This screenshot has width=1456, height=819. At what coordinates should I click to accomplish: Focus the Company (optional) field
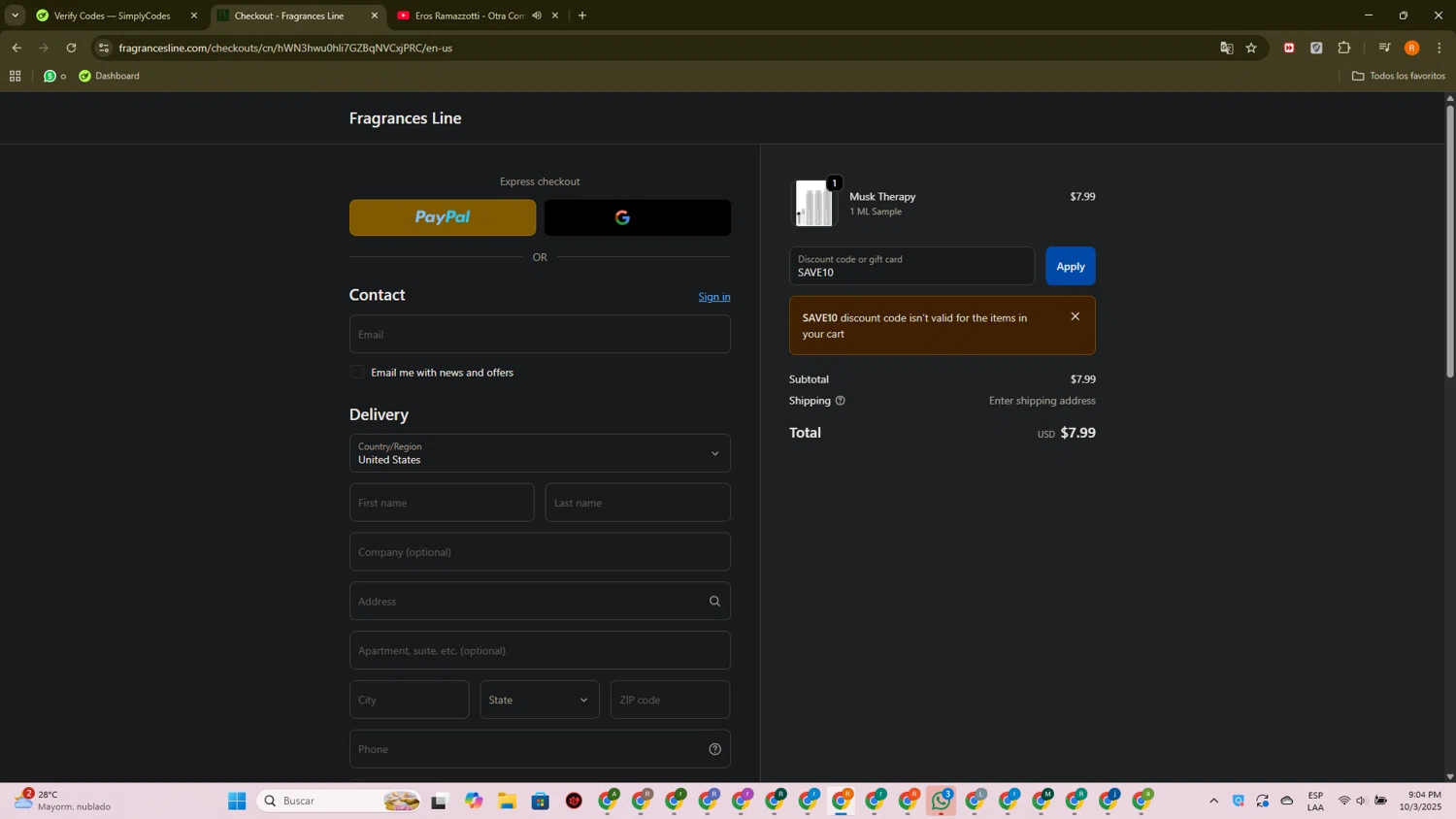point(540,552)
